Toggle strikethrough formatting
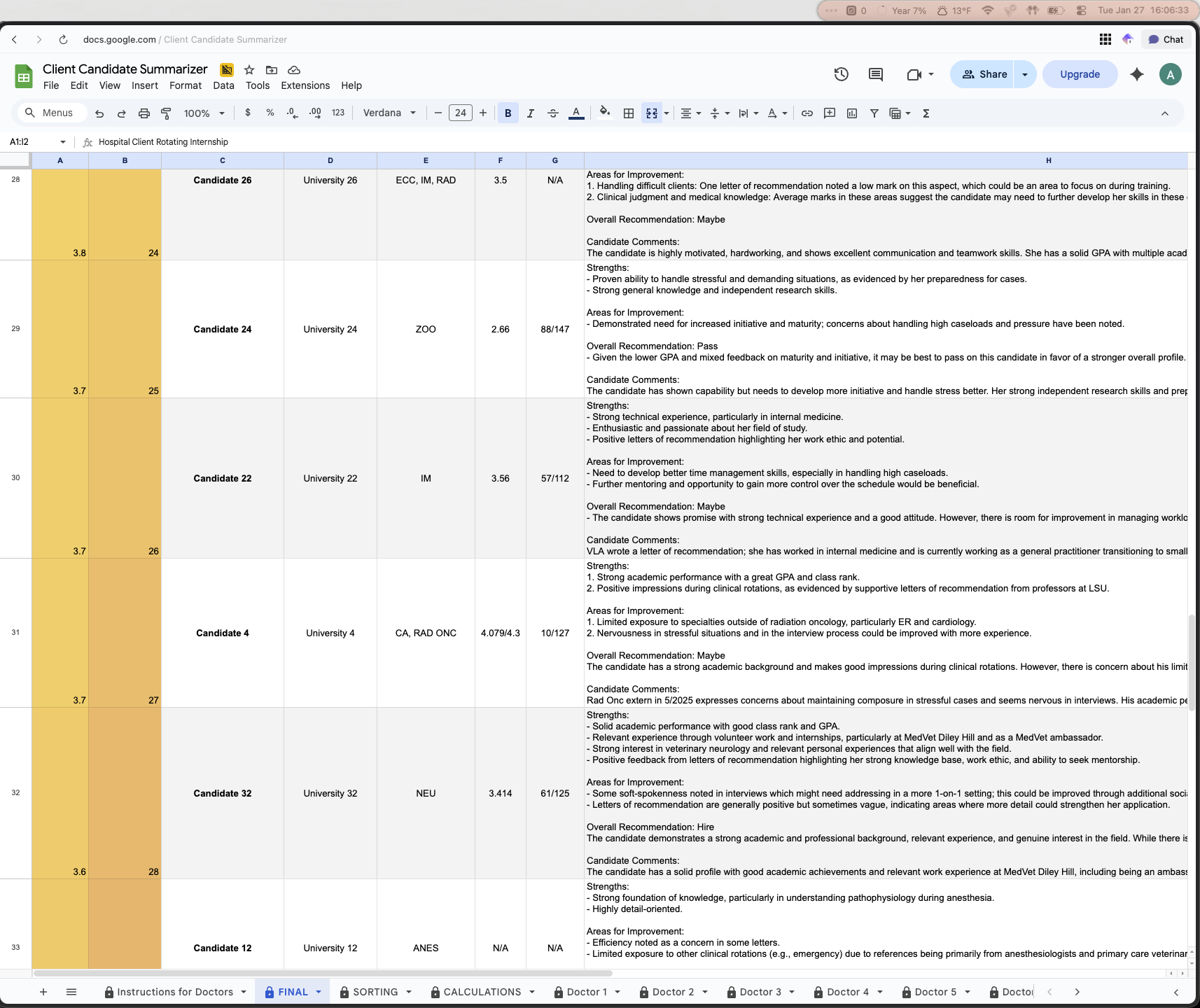This screenshot has height=1008, width=1200. tap(553, 113)
